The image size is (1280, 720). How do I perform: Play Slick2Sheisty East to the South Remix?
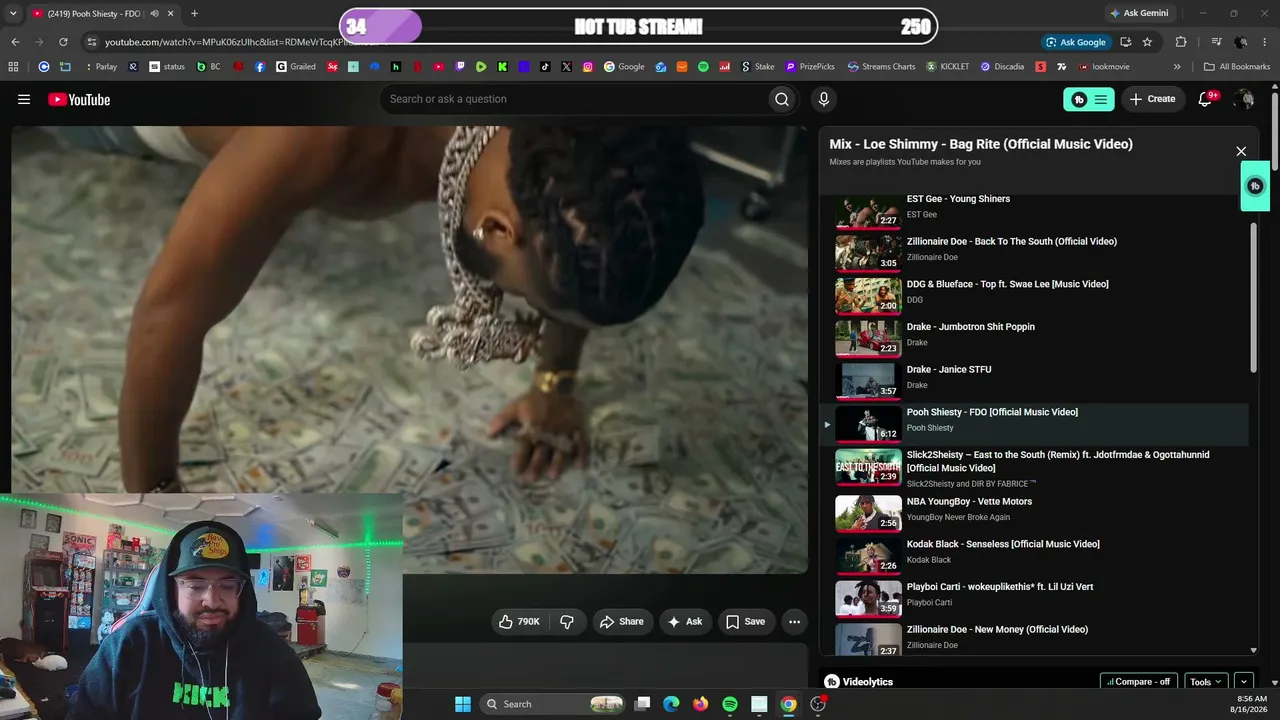point(1033,467)
